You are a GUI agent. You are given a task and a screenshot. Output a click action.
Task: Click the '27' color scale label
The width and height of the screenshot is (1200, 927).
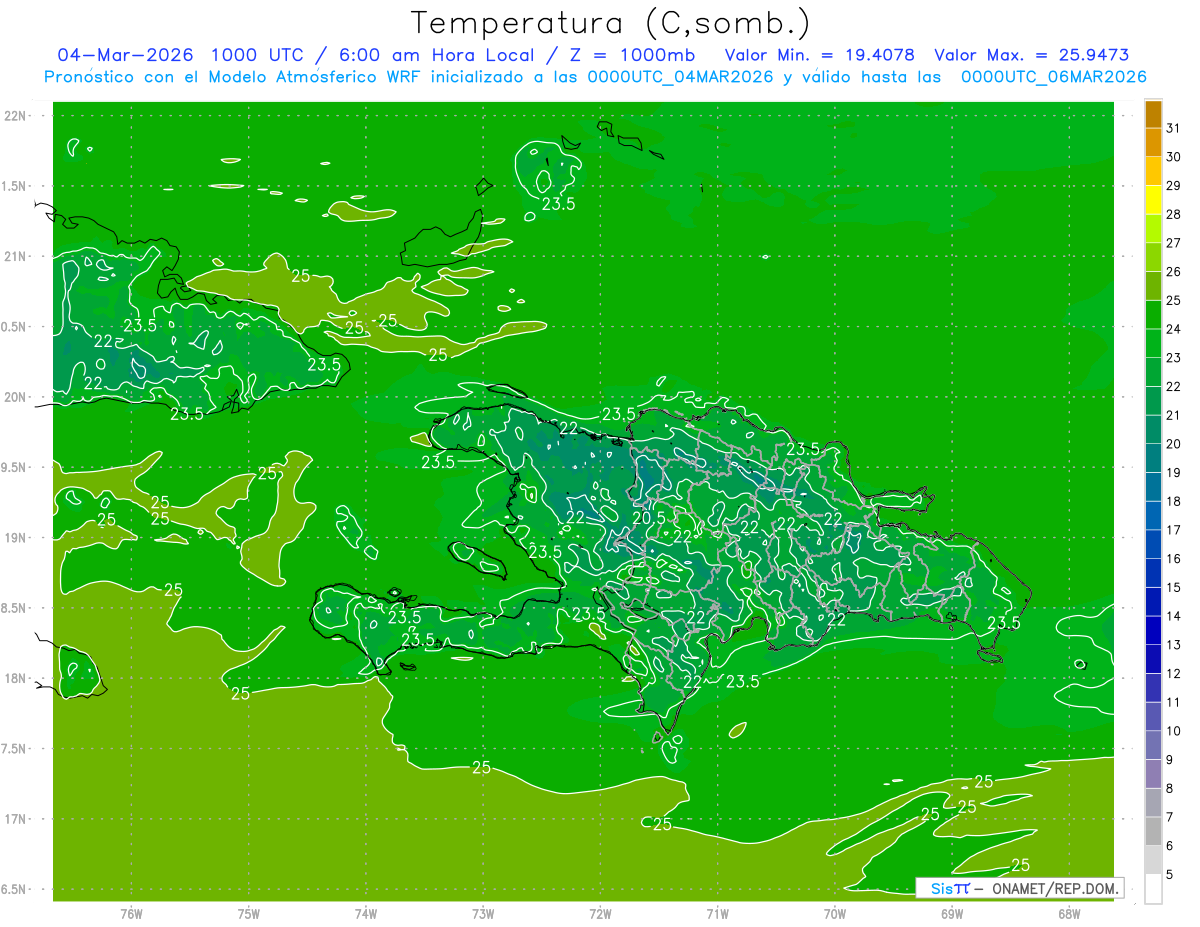(x=1174, y=243)
